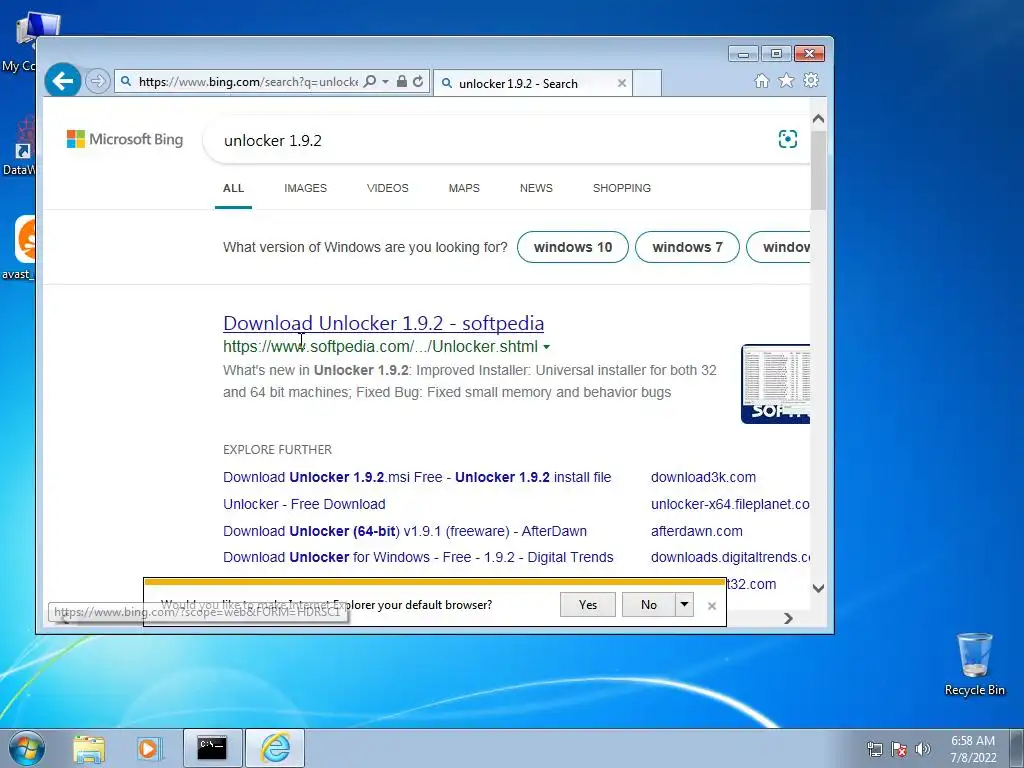Open Download Unlocker (64-bit) AfterDawn link
Viewport: 1024px width, 768px height.
tap(405, 531)
